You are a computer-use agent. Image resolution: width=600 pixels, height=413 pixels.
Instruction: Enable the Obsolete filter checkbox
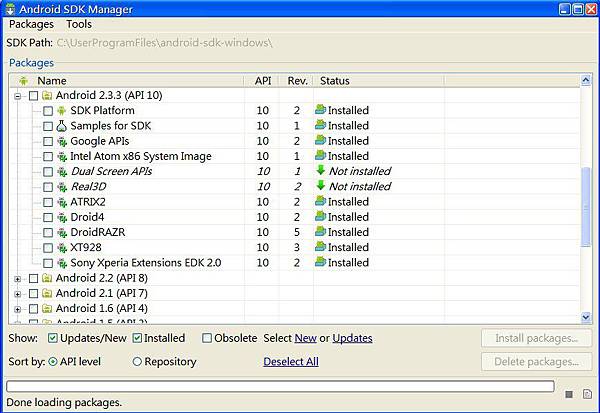tap(207, 338)
